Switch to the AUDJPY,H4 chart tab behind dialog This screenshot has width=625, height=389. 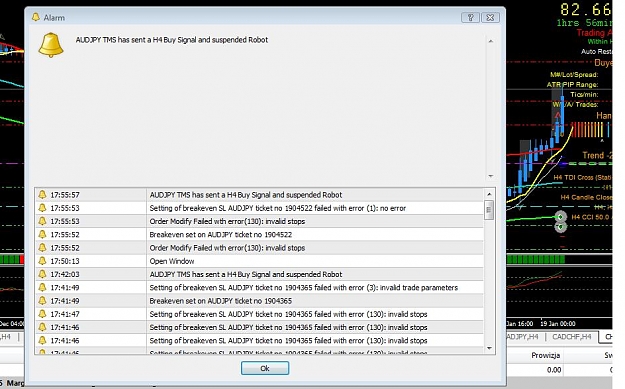523,337
